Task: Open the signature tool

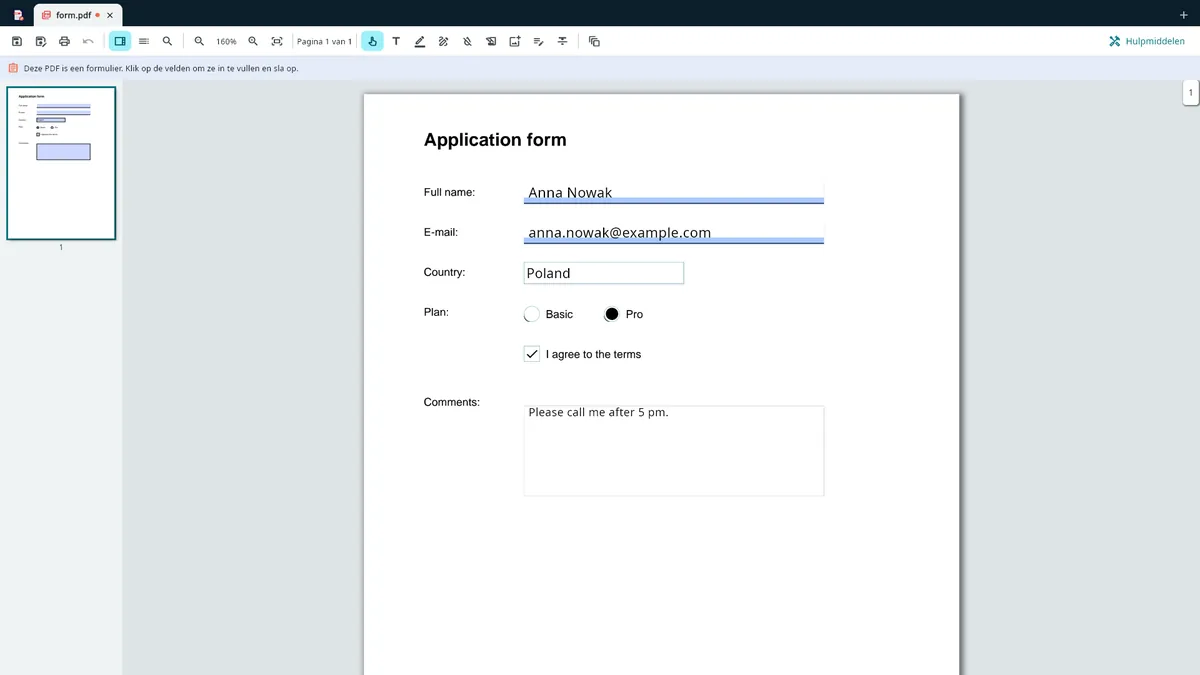Action: click(x=539, y=41)
